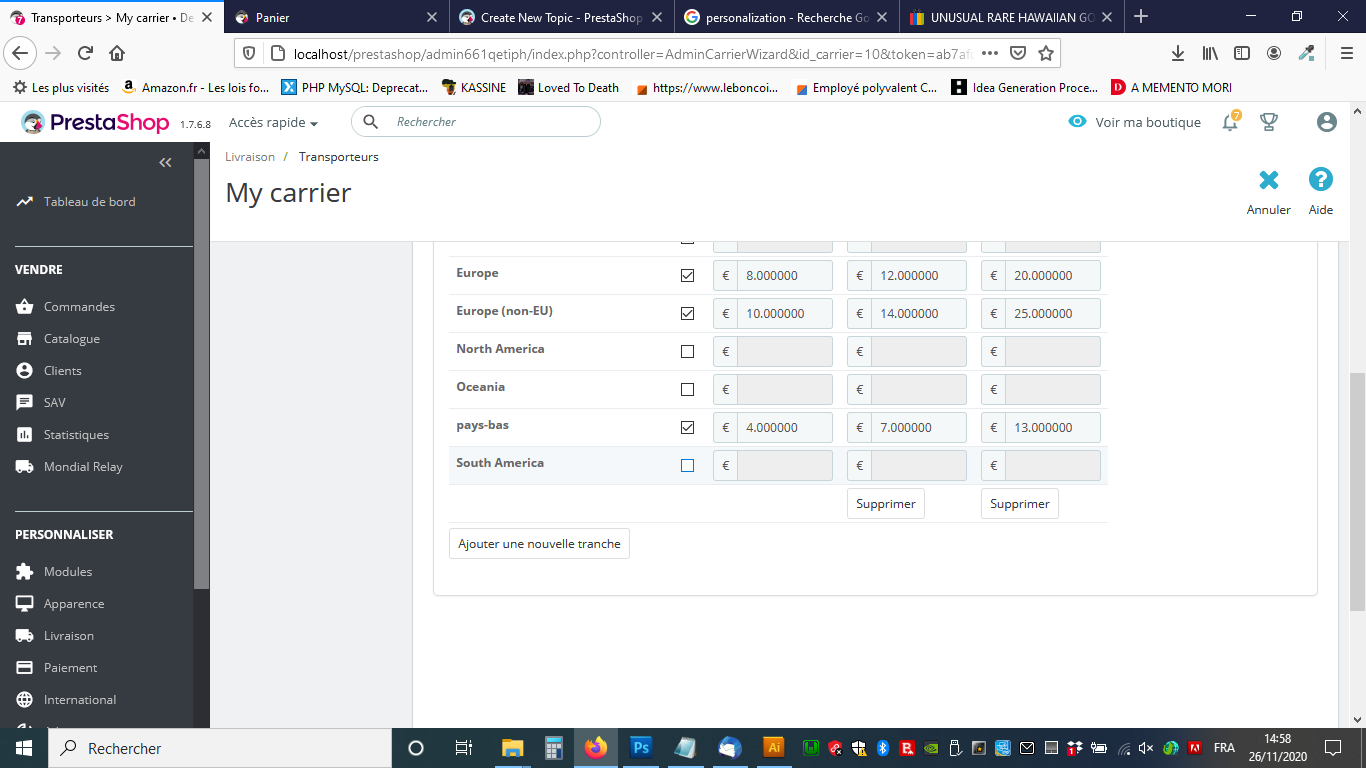1366x768 pixels.
Task: Open Commandes in the sidebar
Action: [79, 307]
